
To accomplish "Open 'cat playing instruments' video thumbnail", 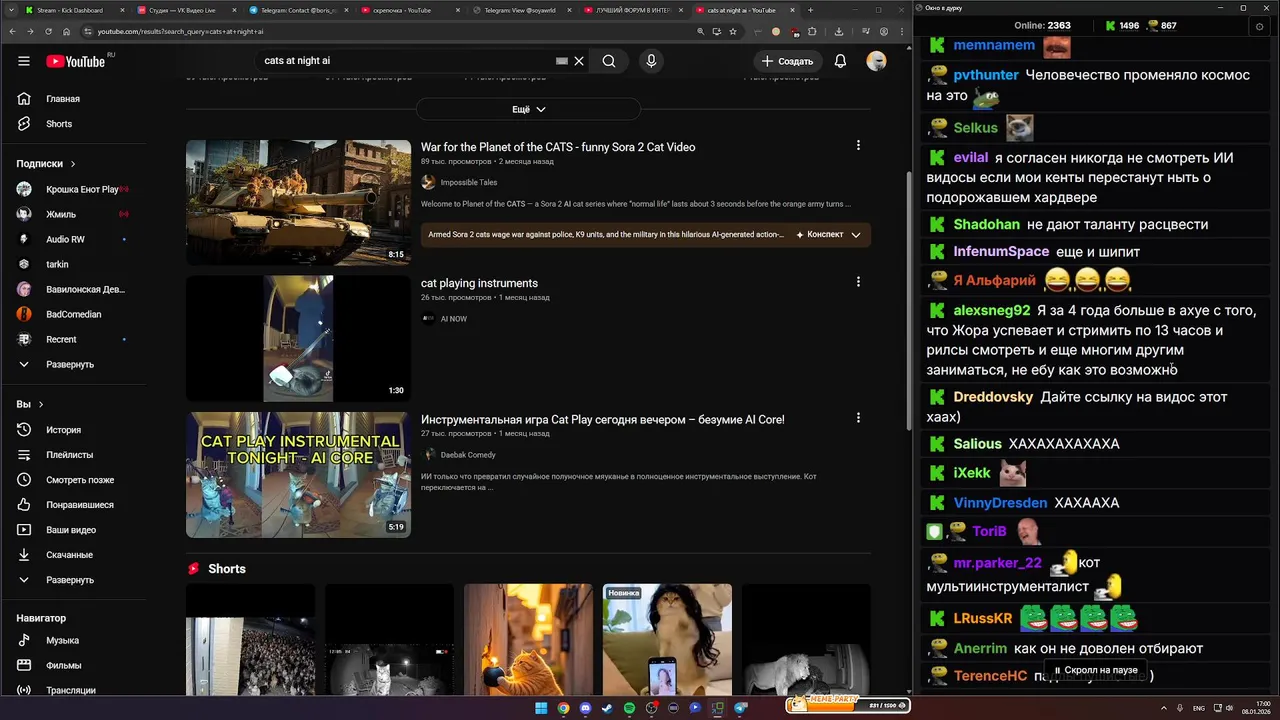I will tap(298, 339).
